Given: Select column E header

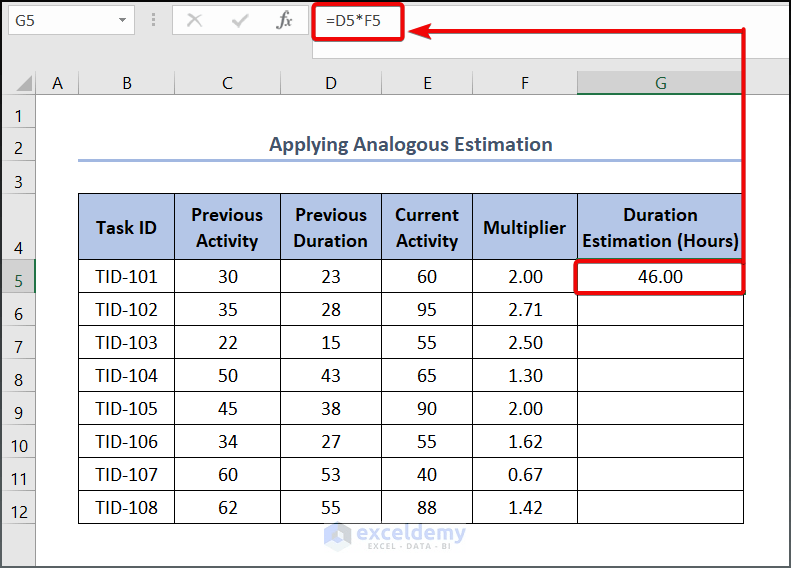Looking at the screenshot, I should [x=427, y=83].
